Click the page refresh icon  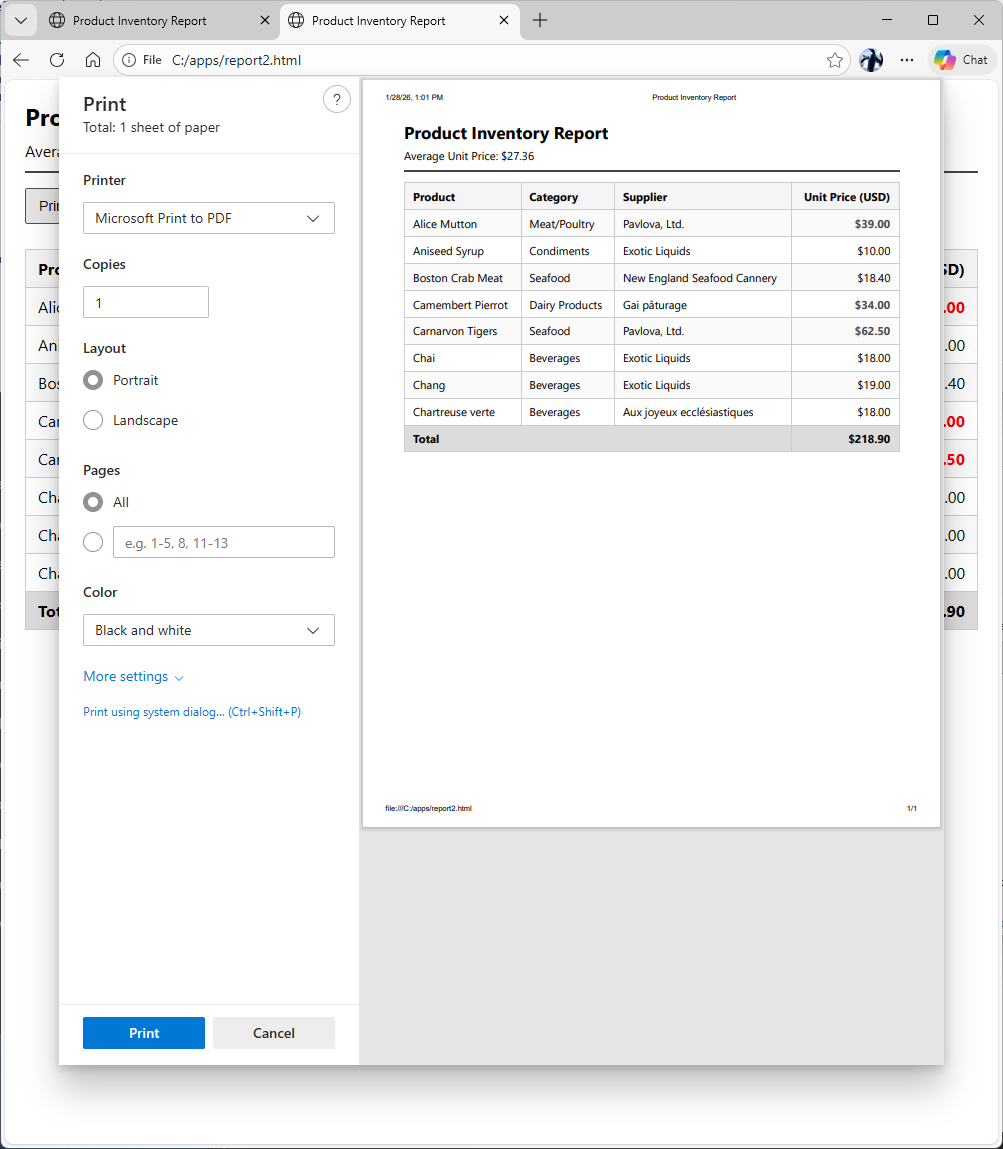pos(57,60)
